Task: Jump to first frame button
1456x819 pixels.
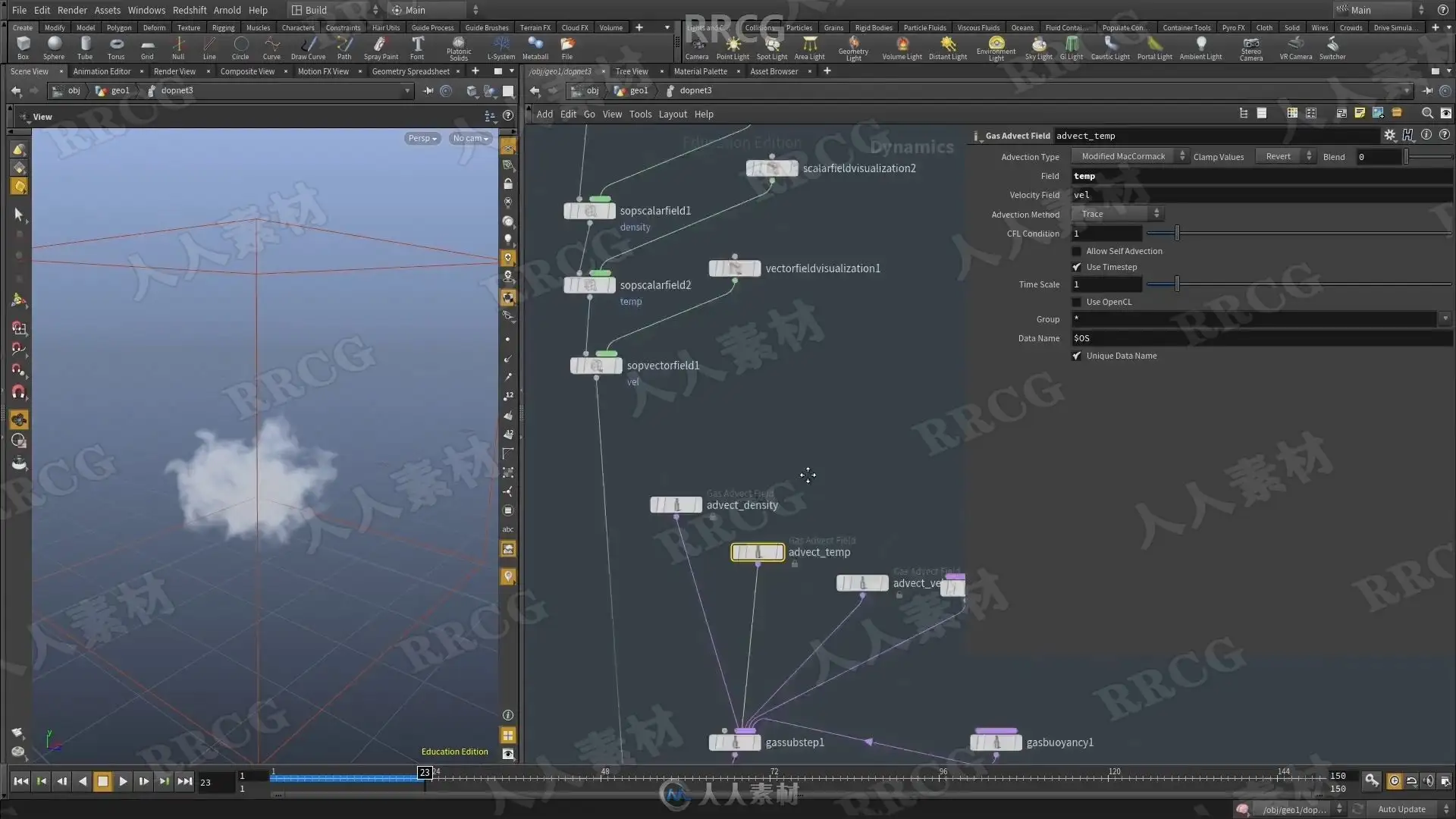Action: click(20, 781)
